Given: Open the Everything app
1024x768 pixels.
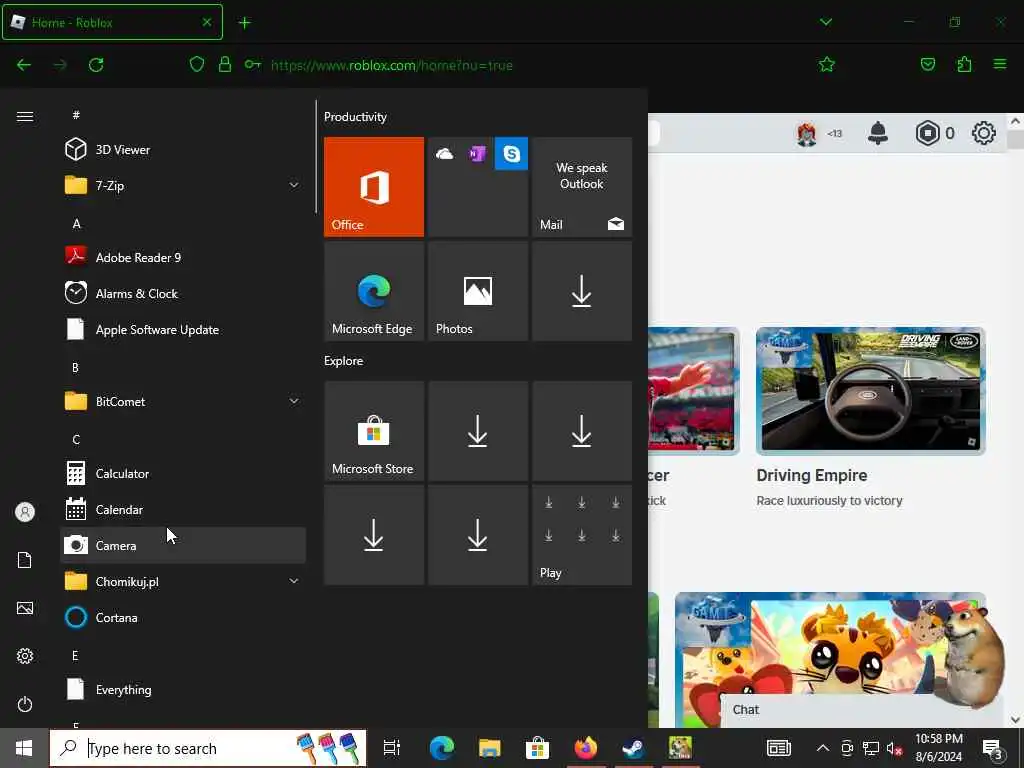Looking at the screenshot, I should click(x=183, y=690).
